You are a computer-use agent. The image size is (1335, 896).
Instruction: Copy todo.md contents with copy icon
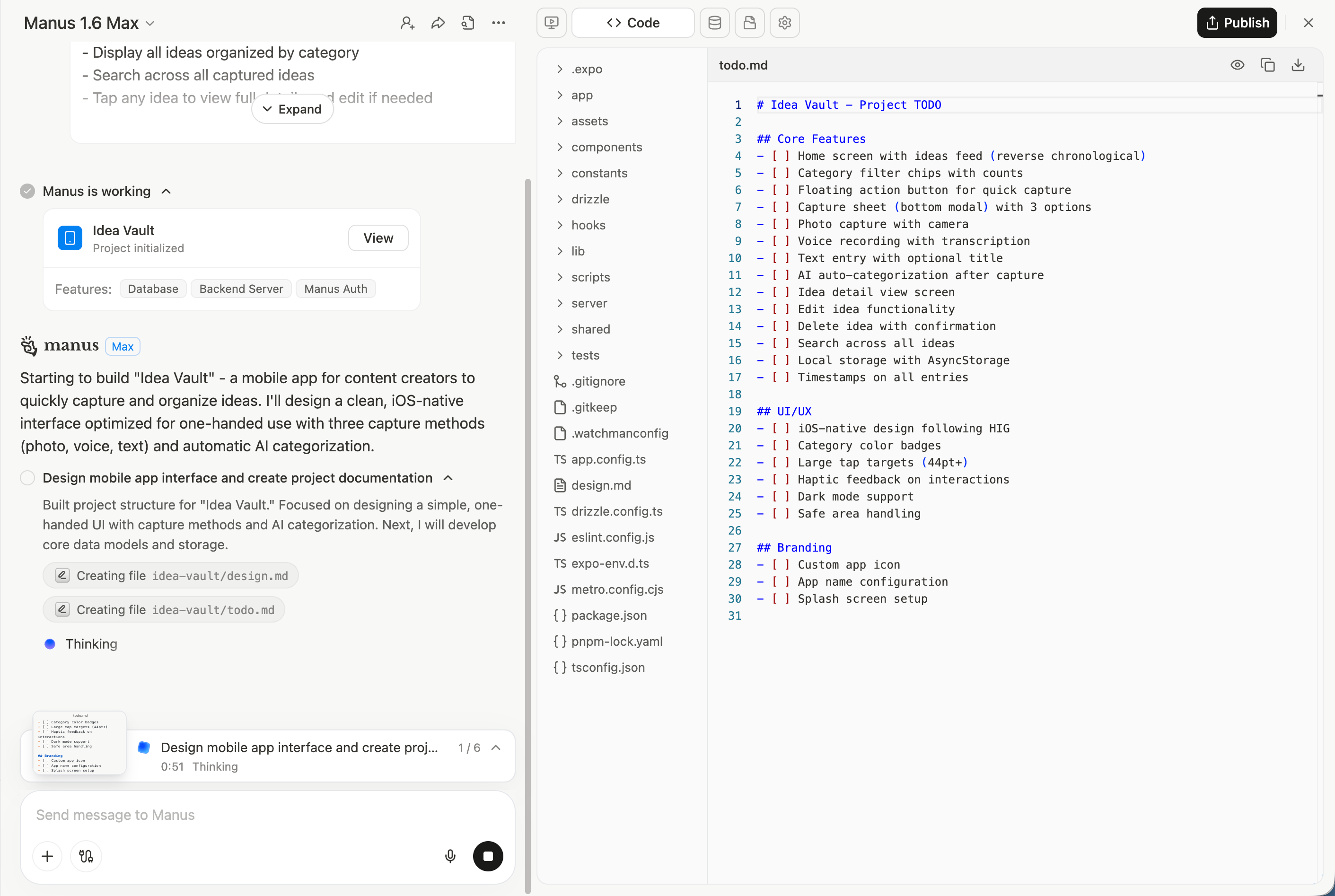point(1268,65)
